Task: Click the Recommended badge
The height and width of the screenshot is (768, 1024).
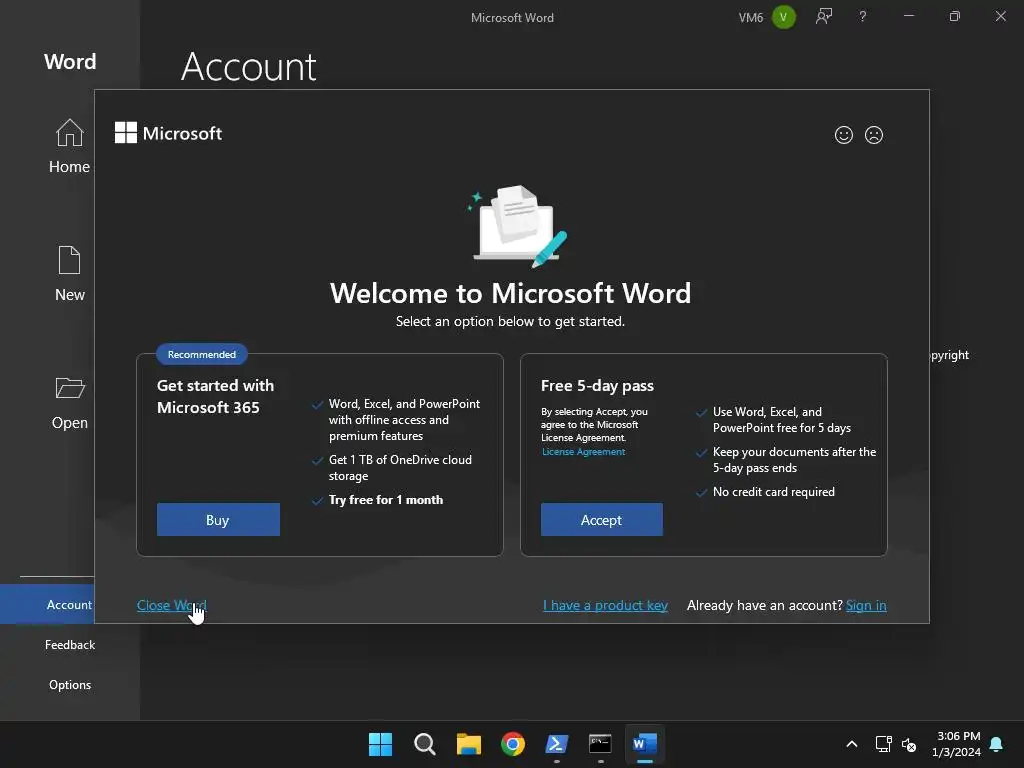Action: coord(202,355)
